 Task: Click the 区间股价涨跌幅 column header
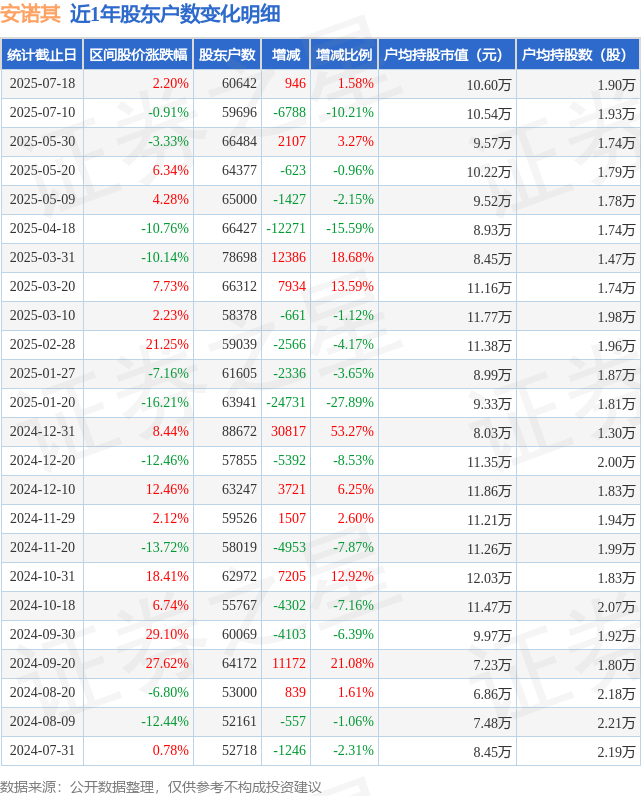138,54
